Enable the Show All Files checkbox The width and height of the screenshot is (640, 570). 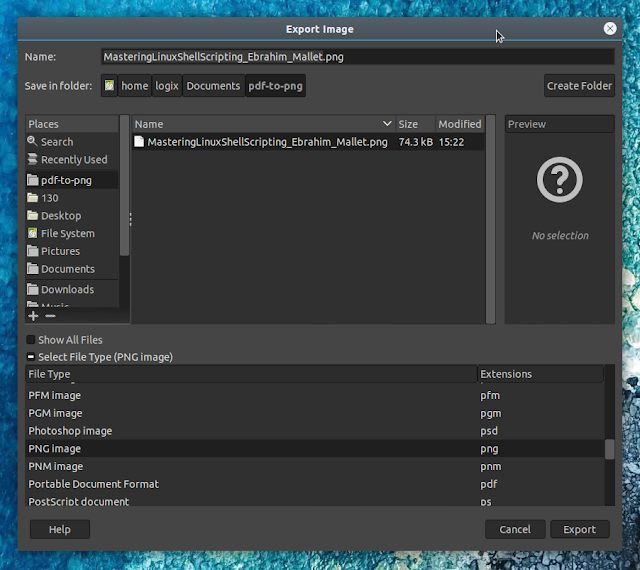coord(31,340)
